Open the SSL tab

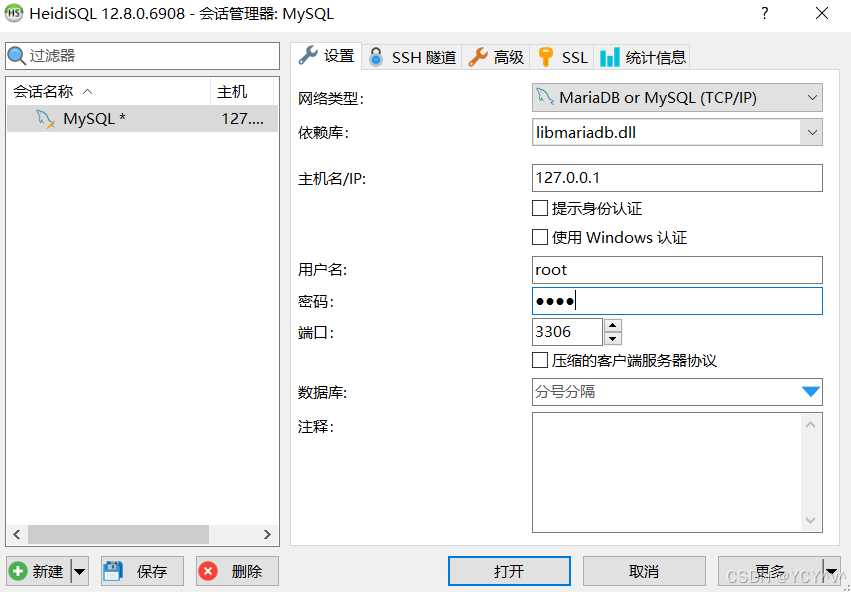562,57
